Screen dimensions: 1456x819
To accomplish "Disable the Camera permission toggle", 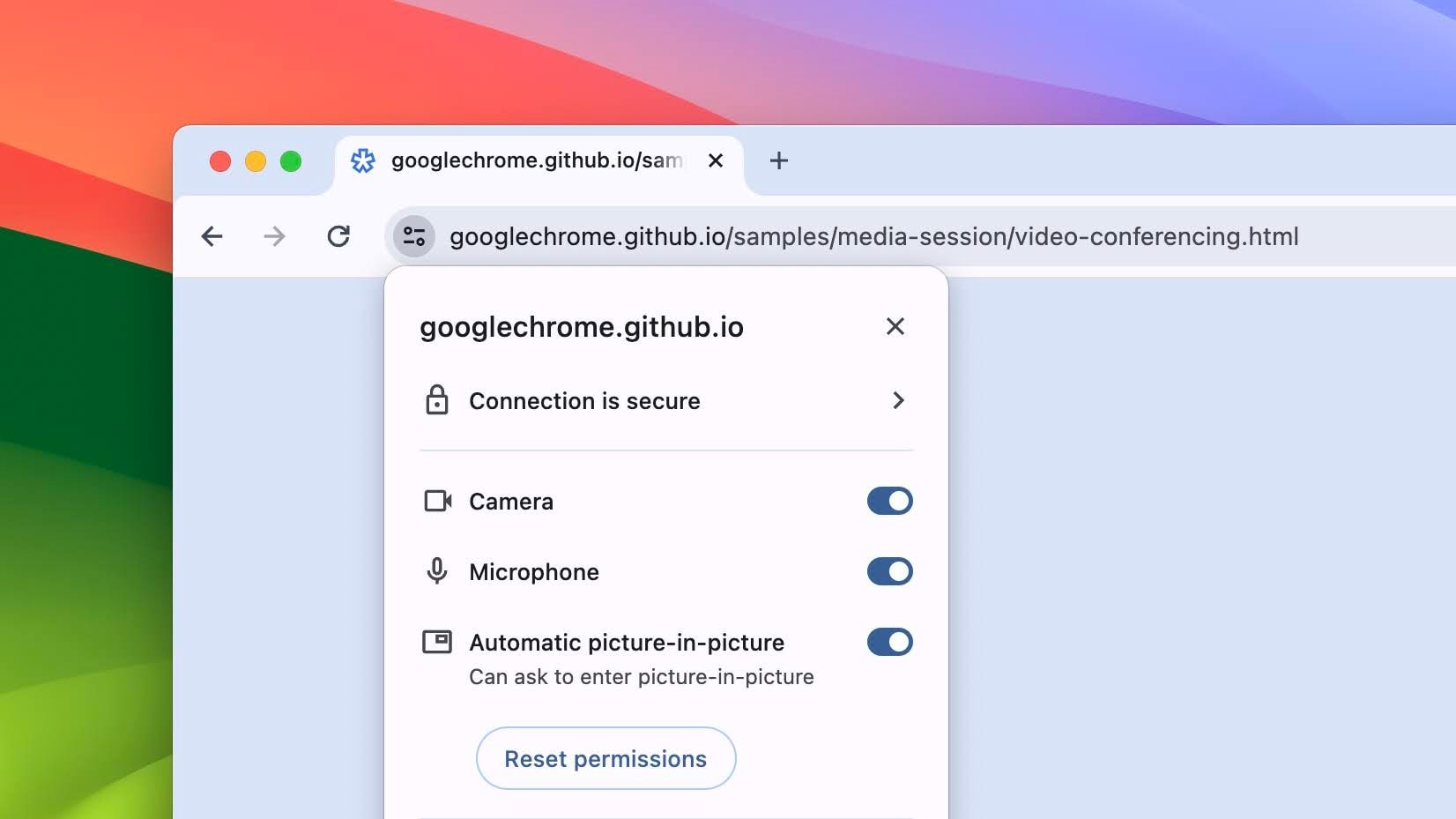I will [889, 501].
